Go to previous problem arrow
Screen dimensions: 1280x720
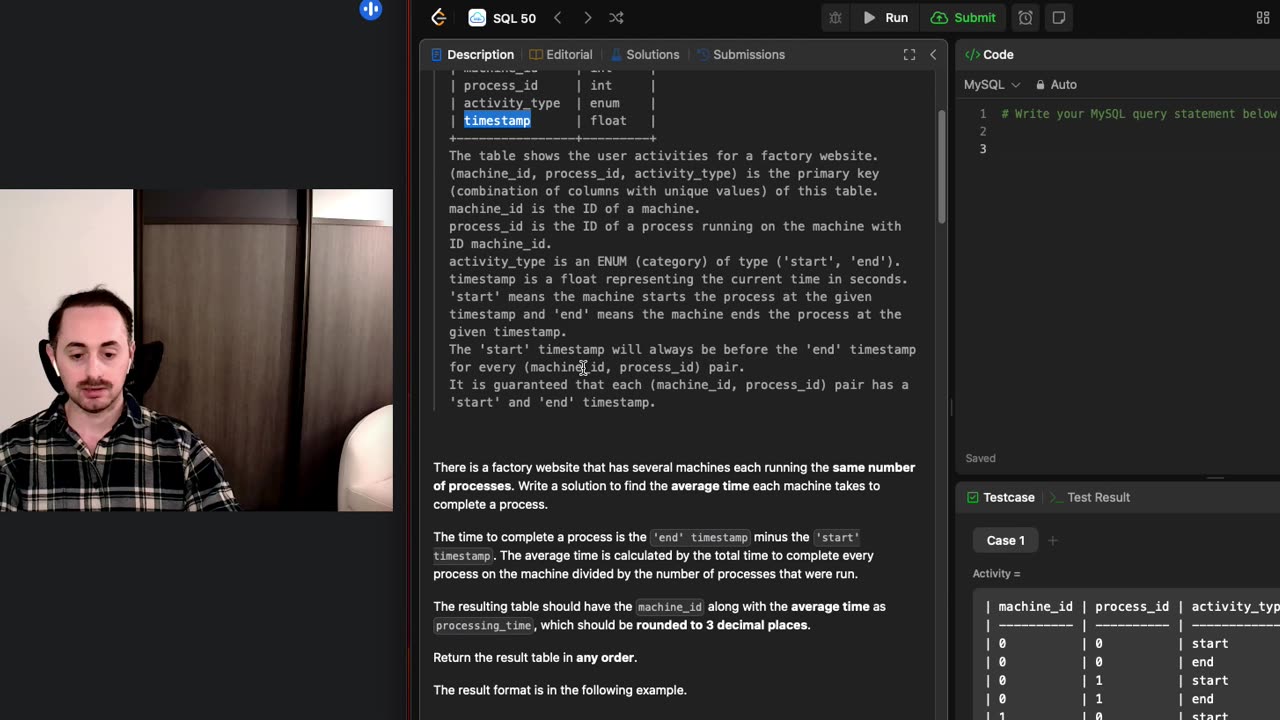(x=558, y=18)
